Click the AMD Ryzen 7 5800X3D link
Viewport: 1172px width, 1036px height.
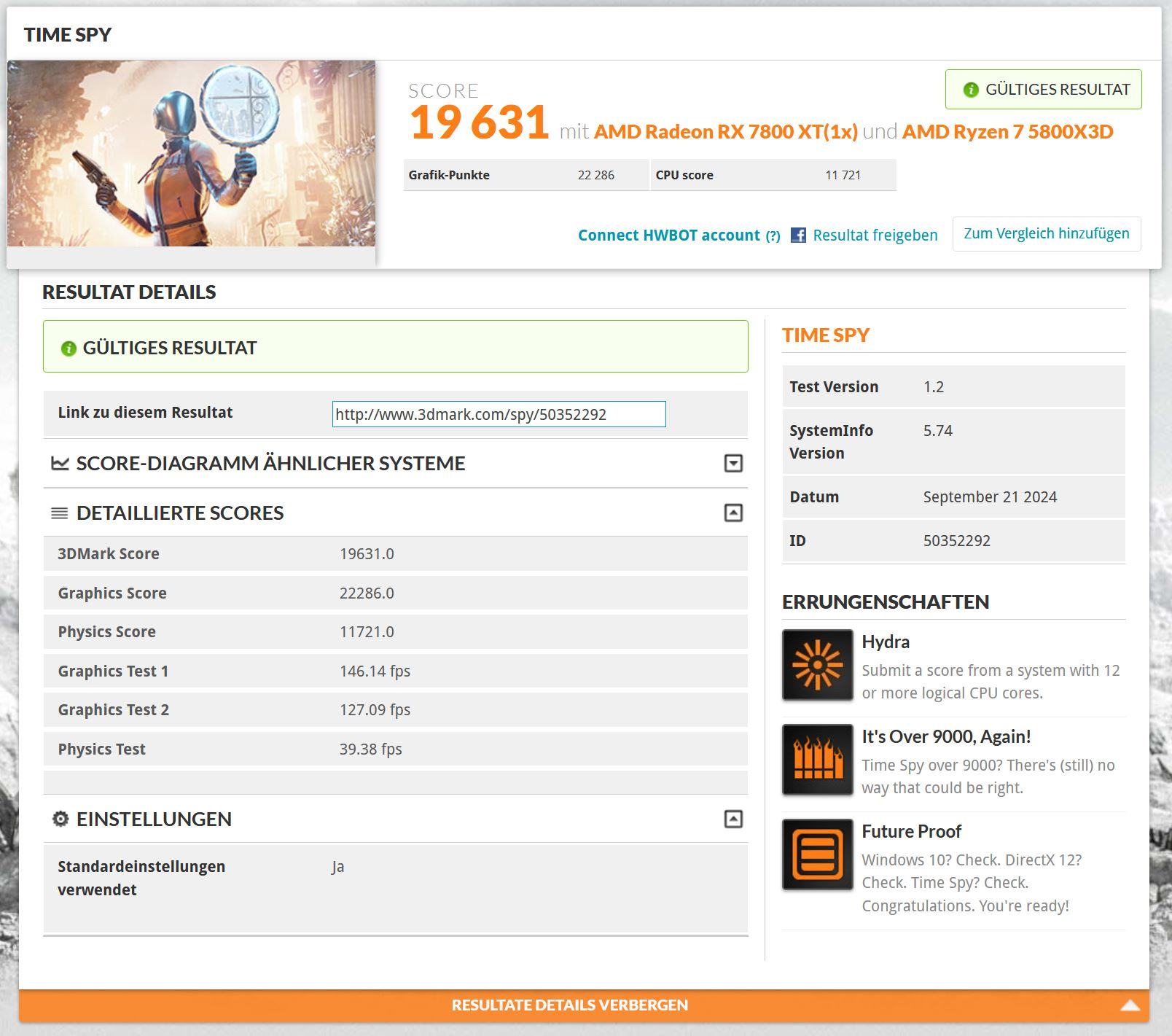point(1007,131)
